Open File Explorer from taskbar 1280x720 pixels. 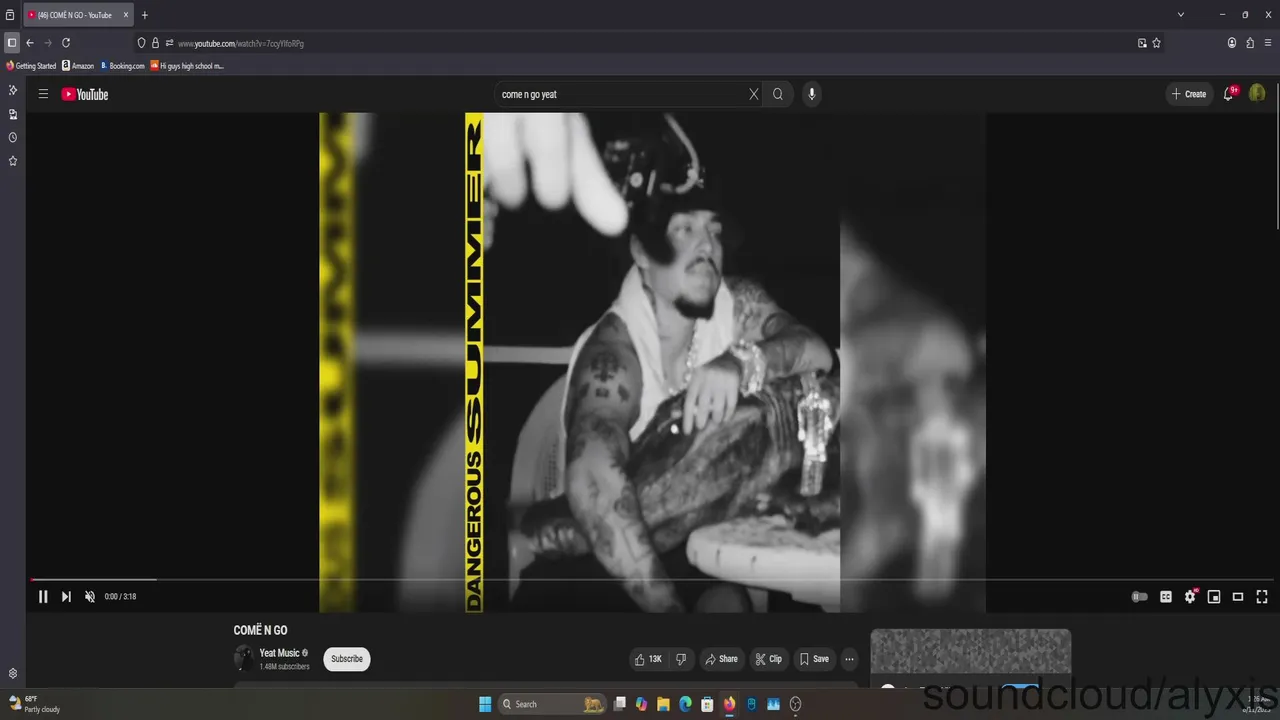663,704
